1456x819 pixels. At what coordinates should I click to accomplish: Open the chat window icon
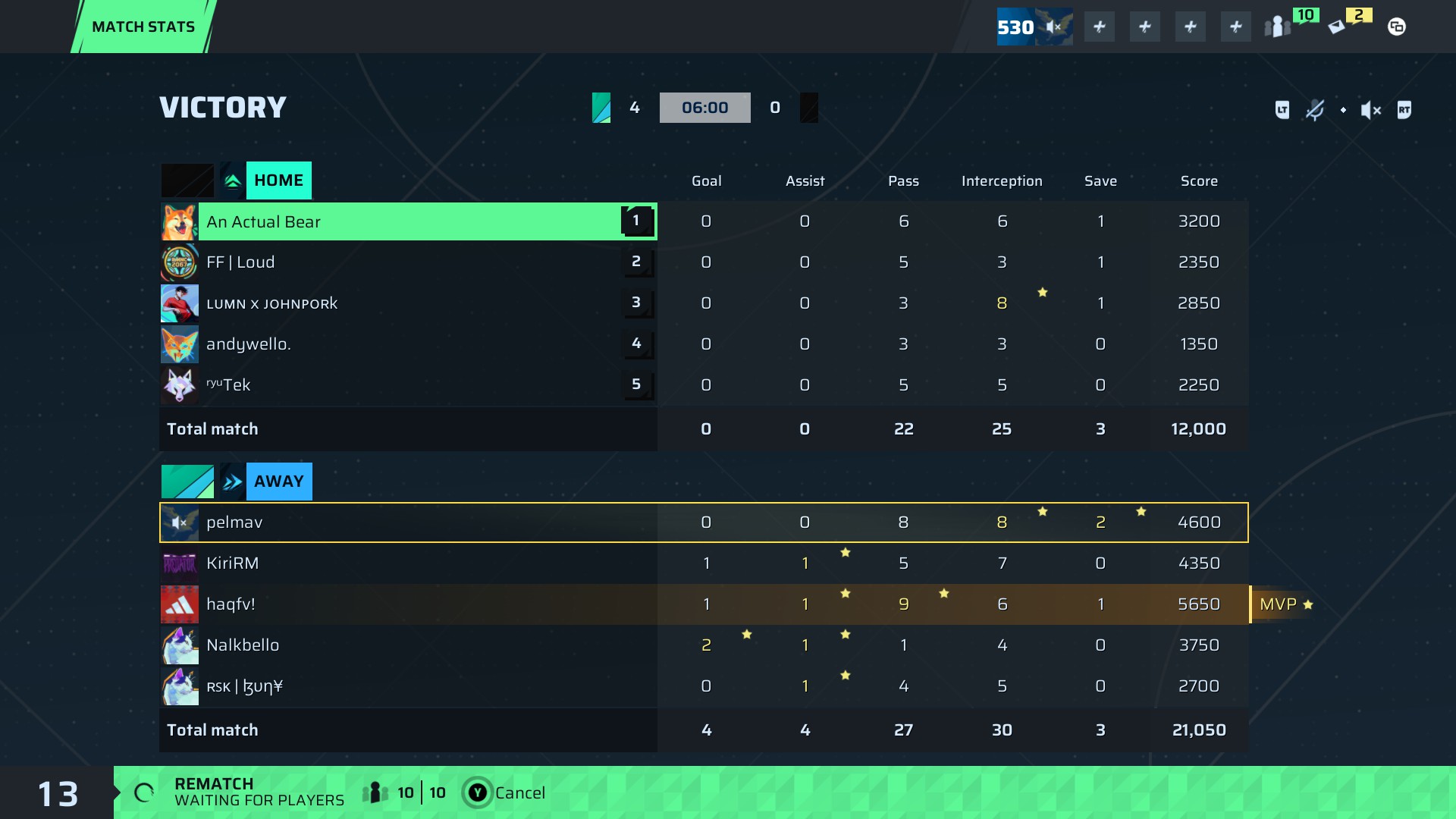point(1397,27)
